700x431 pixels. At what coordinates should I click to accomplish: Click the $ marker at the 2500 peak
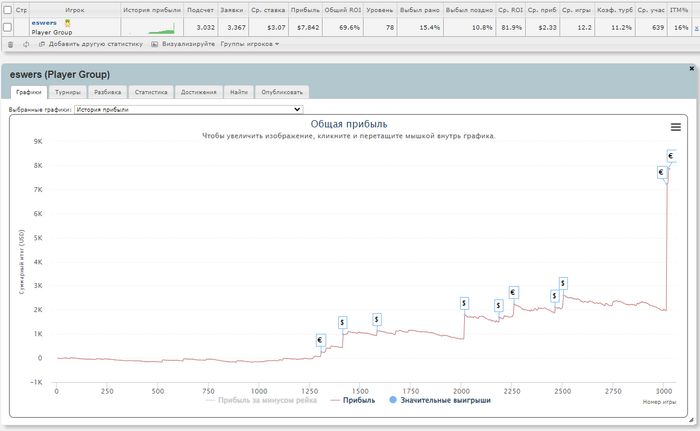tap(563, 283)
